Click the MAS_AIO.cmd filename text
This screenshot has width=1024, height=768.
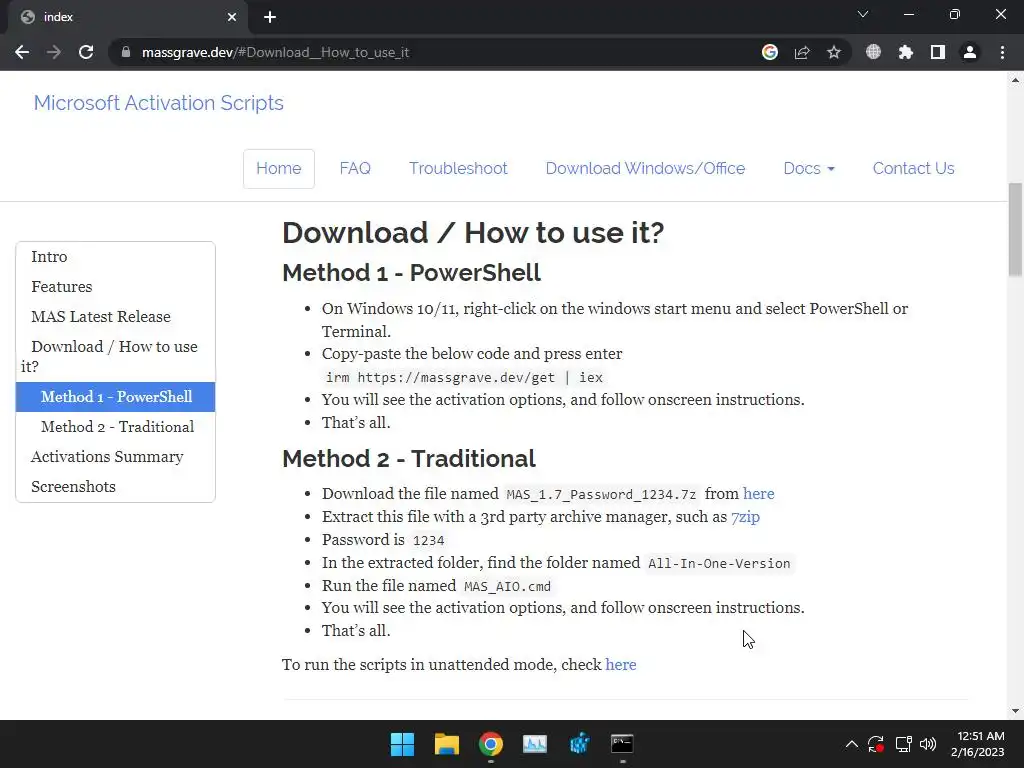(x=507, y=586)
